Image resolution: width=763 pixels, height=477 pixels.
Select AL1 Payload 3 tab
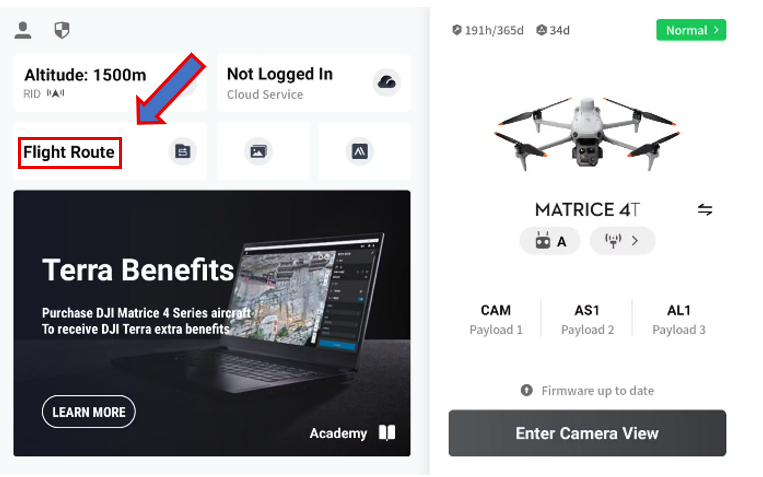[x=679, y=319]
